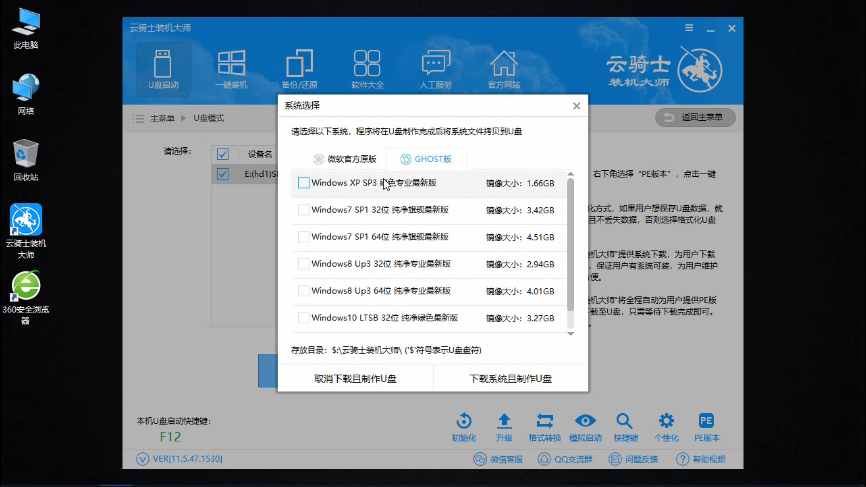
Task: Click the 镜像大小: 3.27GB text
Action: tap(520, 319)
